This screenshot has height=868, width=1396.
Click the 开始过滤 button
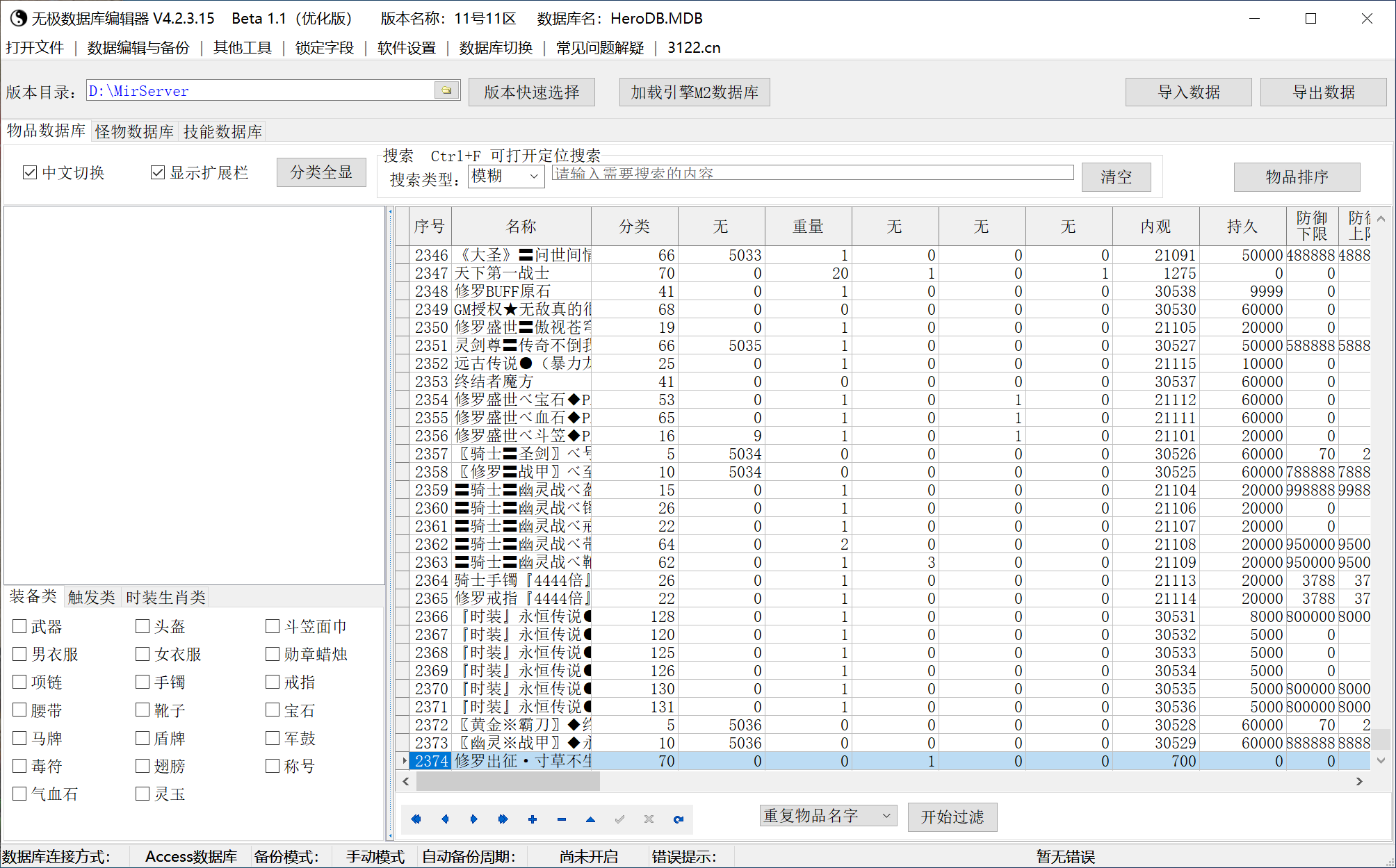coord(952,817)
